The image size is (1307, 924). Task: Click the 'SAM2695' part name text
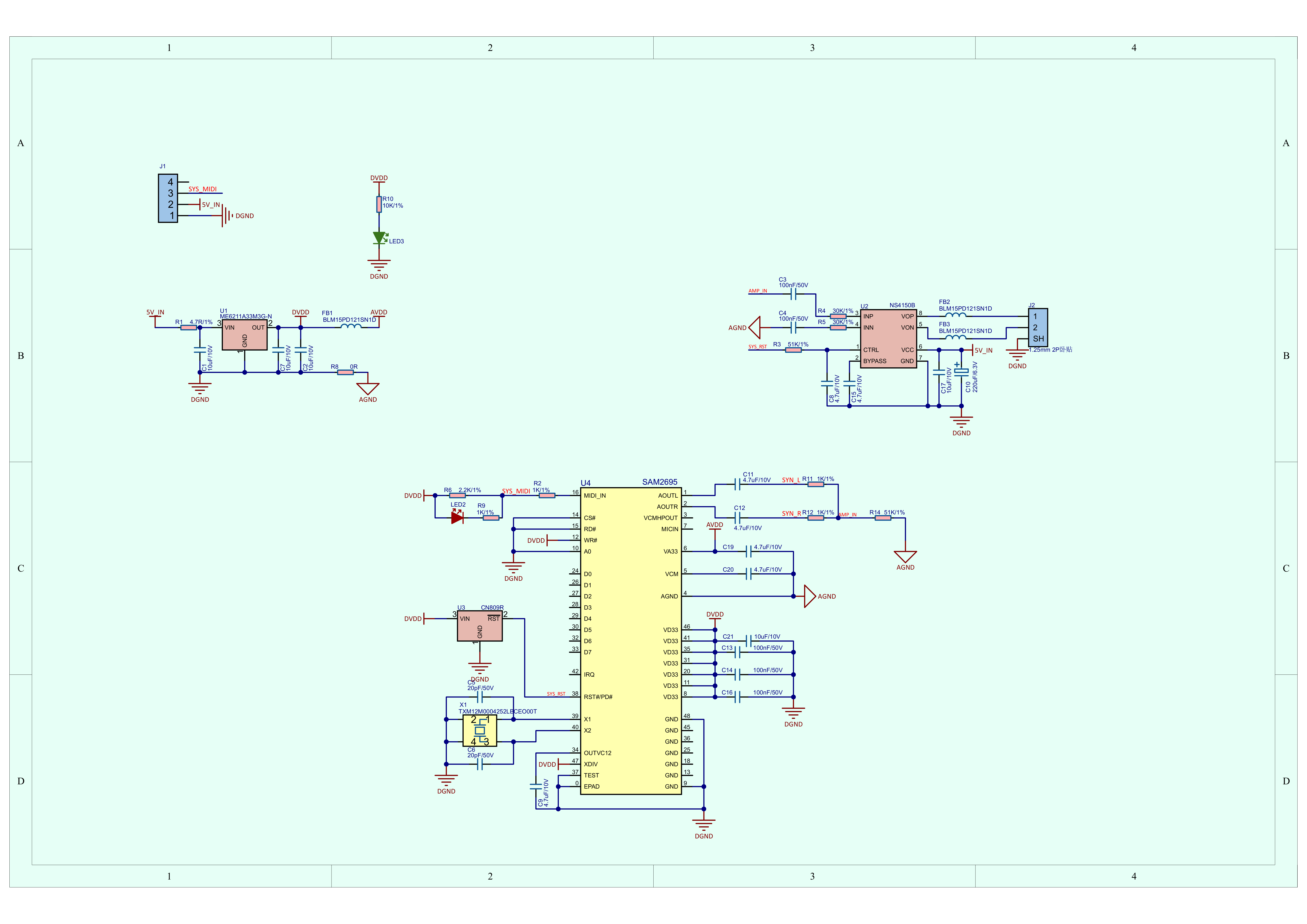pyautogui.click(x=660, y=482)
